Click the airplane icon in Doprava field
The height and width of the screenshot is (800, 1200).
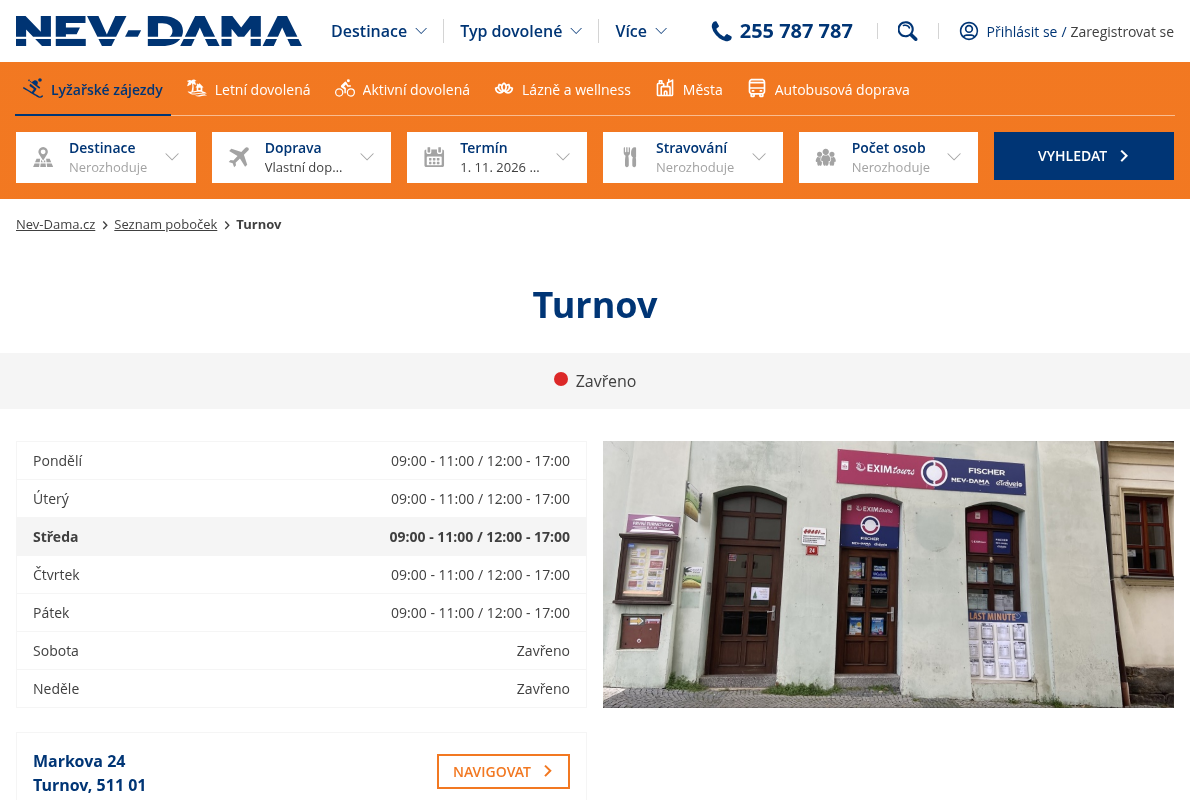point(239,157)
